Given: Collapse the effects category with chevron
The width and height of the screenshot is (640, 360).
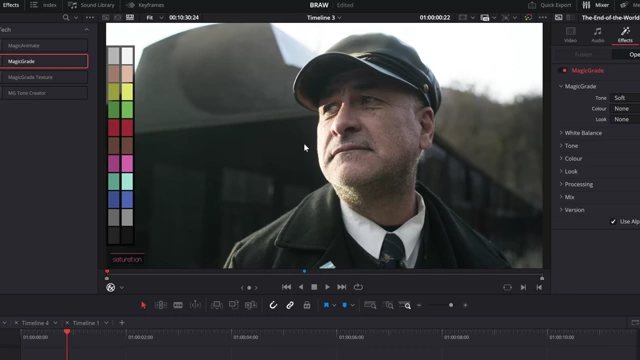Looking at the screenshot, I should [x=87, y=29].
